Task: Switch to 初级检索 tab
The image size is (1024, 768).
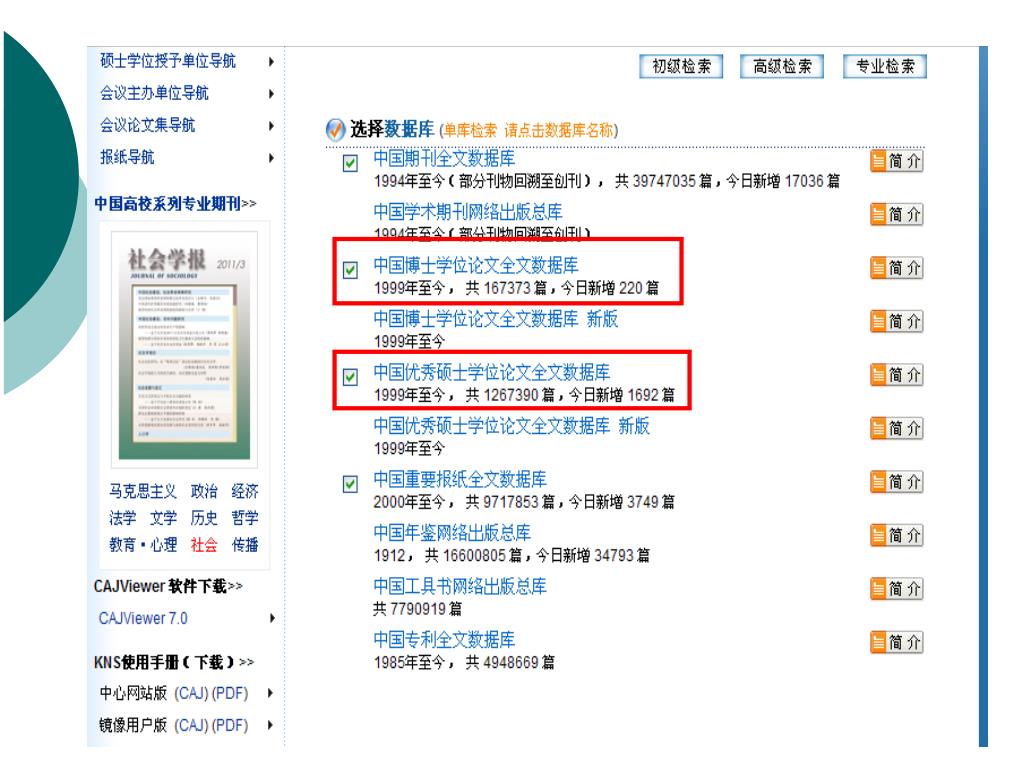Action: (x=681, y=66)
